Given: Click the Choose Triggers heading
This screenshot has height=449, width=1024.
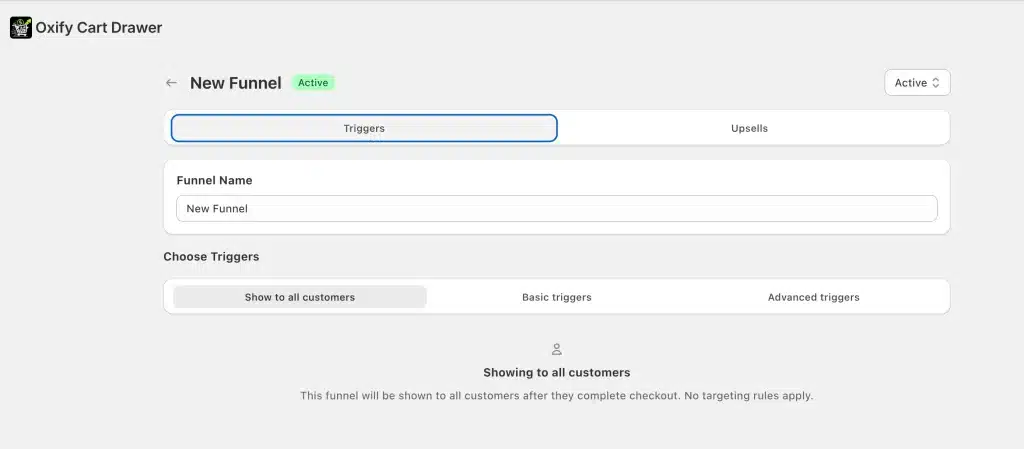Looking at the screenshot, I should coord(211,256).
